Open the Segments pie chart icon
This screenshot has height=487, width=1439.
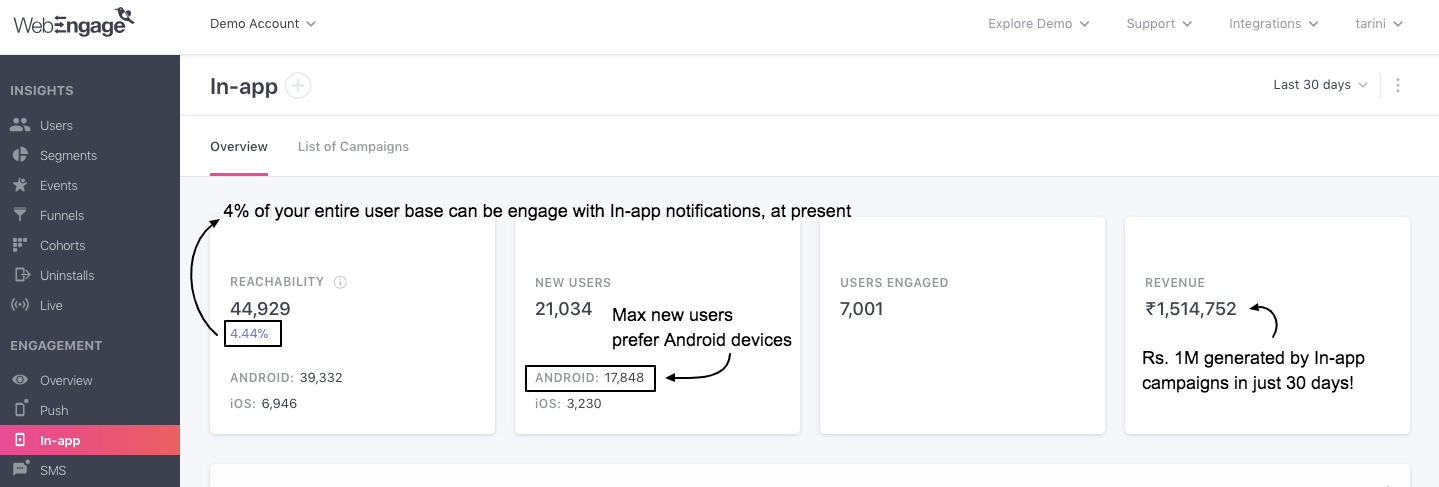19,155
